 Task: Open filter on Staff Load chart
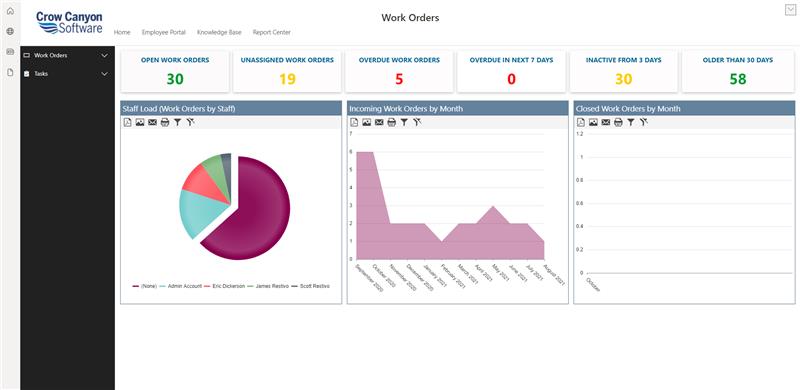[178, 123]
